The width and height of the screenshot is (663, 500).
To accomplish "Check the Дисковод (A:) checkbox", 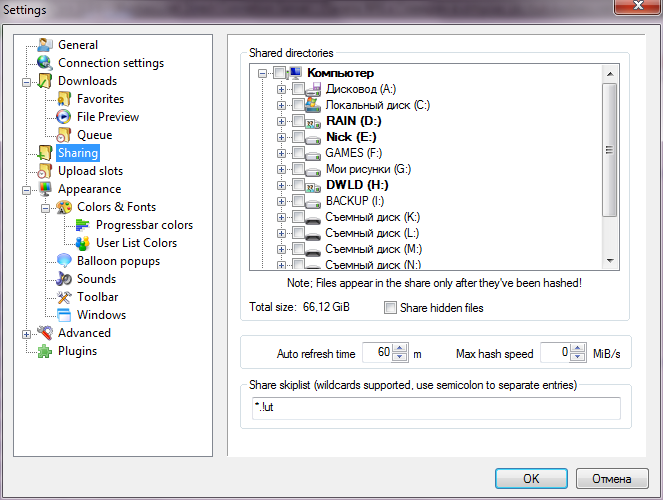I will tap(298, 89).
